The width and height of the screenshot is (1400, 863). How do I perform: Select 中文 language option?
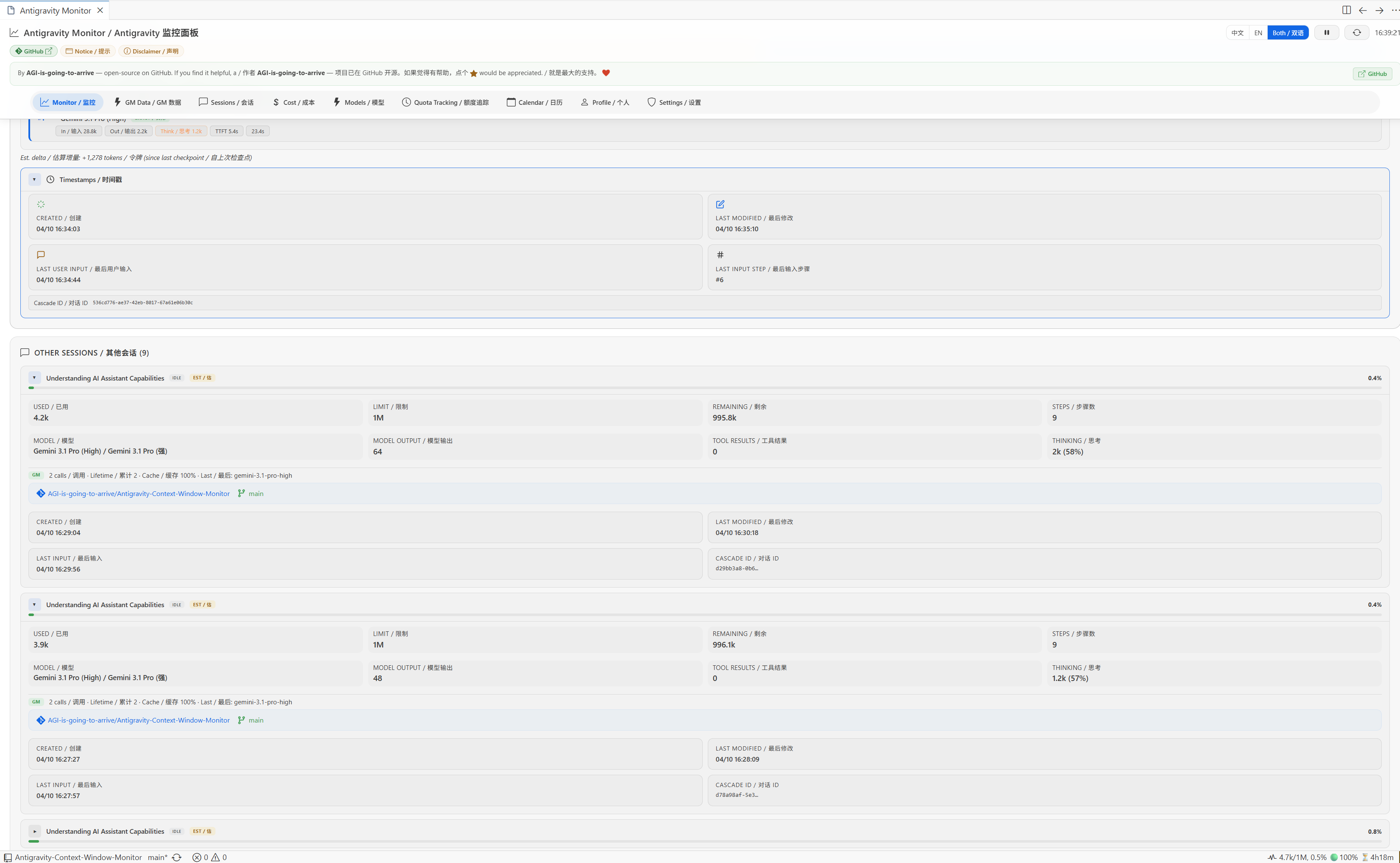coord(1238,33)
